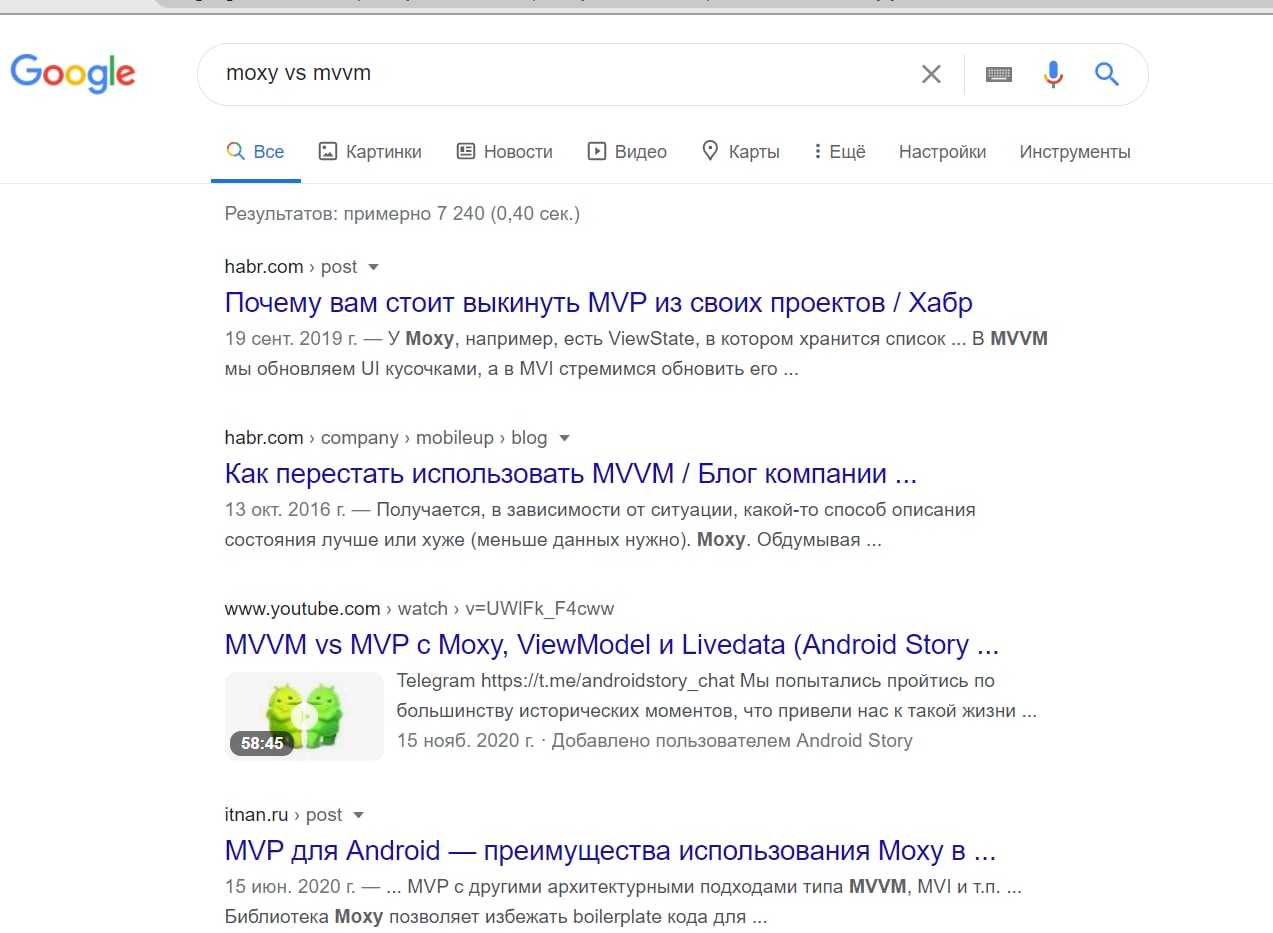Click the '58:45' video duration badge
This screenshot has width=1273, height=933.
pyautogui.click(x=262, y=744)
